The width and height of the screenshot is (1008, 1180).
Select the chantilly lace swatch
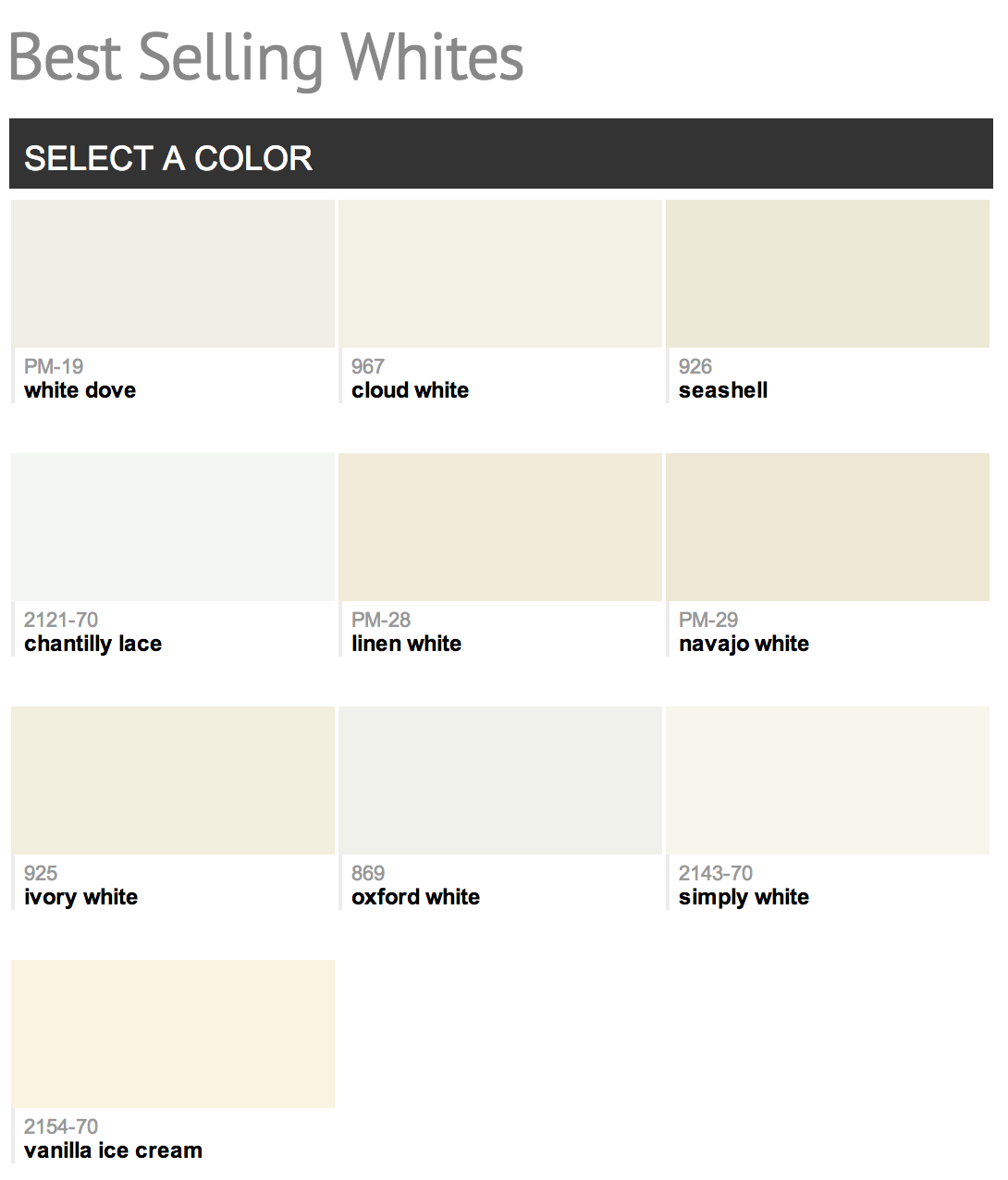pos(173,527)
